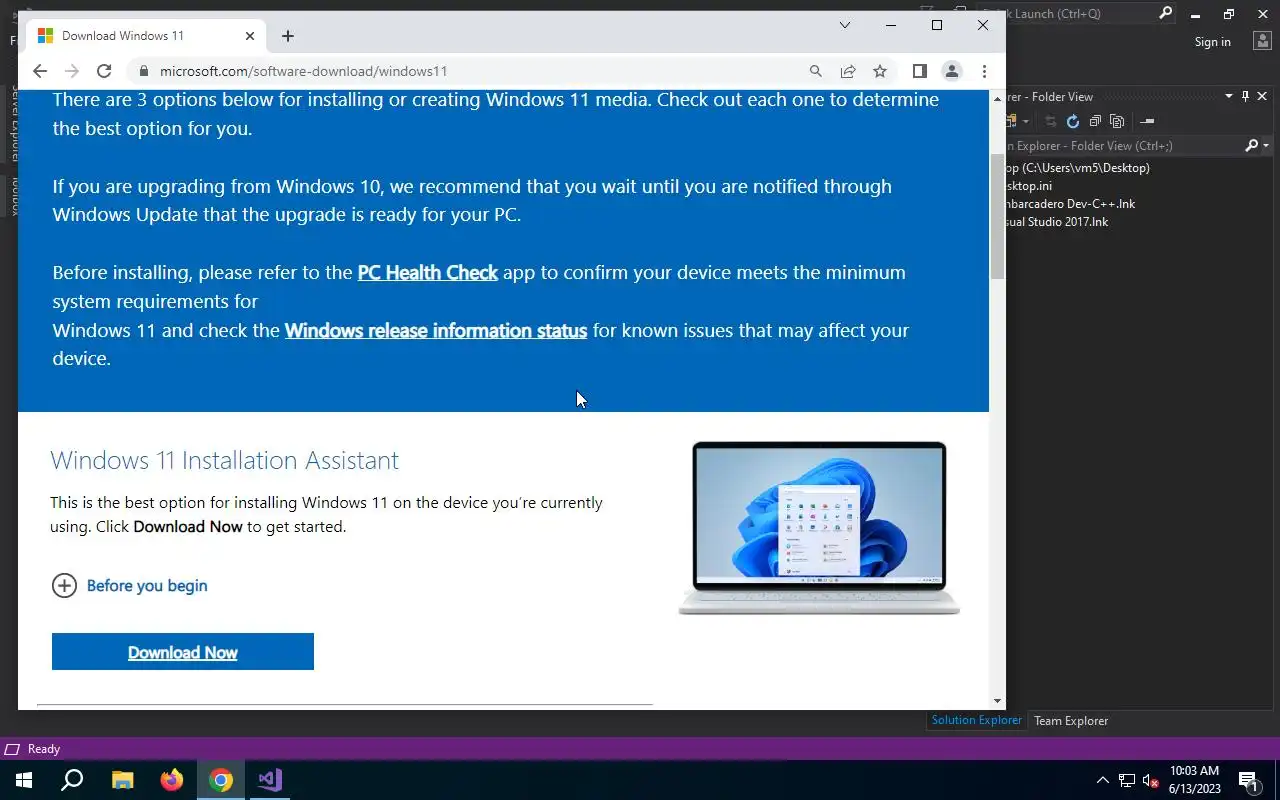Open Windows Start menu
The height and width of the screenshot is (800, 1280).
(x=24, y=780)
